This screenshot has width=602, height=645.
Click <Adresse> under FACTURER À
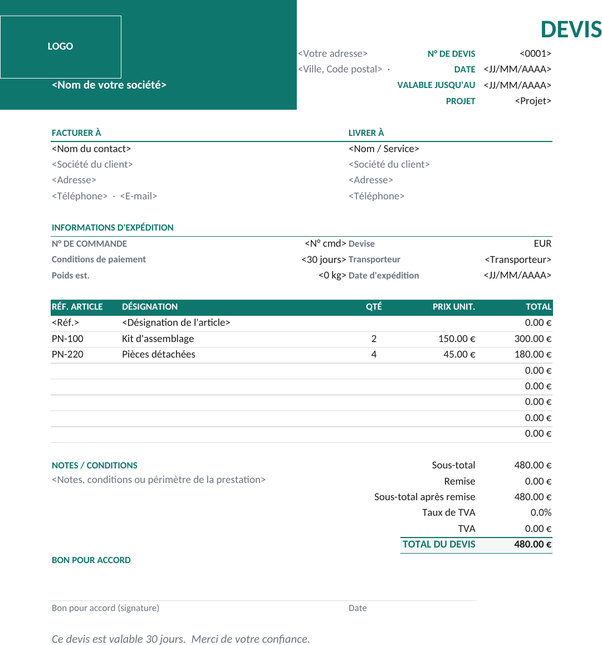(74, 180)
